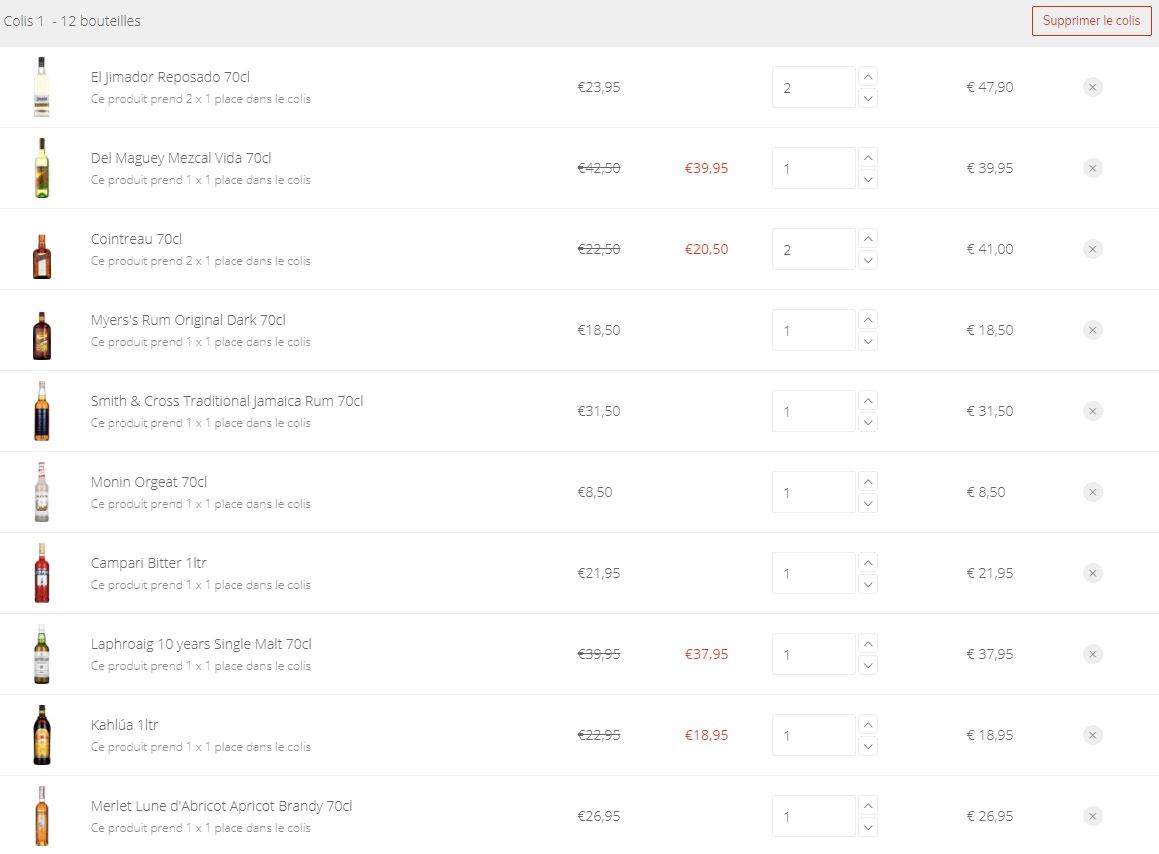
Task: Open the Laphroaig 10 years product link
Action: [201, 644]
